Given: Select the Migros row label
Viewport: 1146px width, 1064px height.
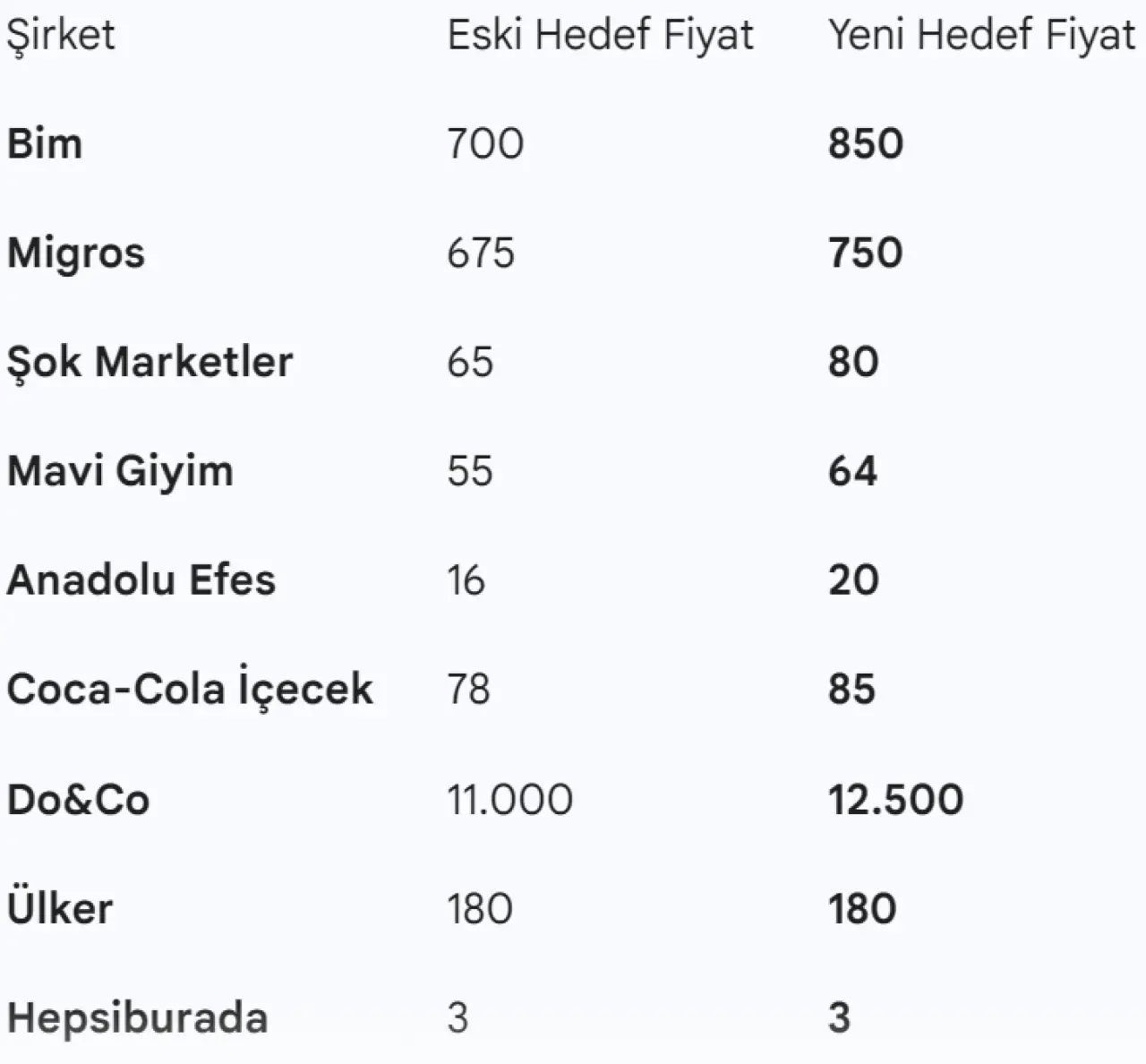Looking at the screenshot, I should 76,253.
